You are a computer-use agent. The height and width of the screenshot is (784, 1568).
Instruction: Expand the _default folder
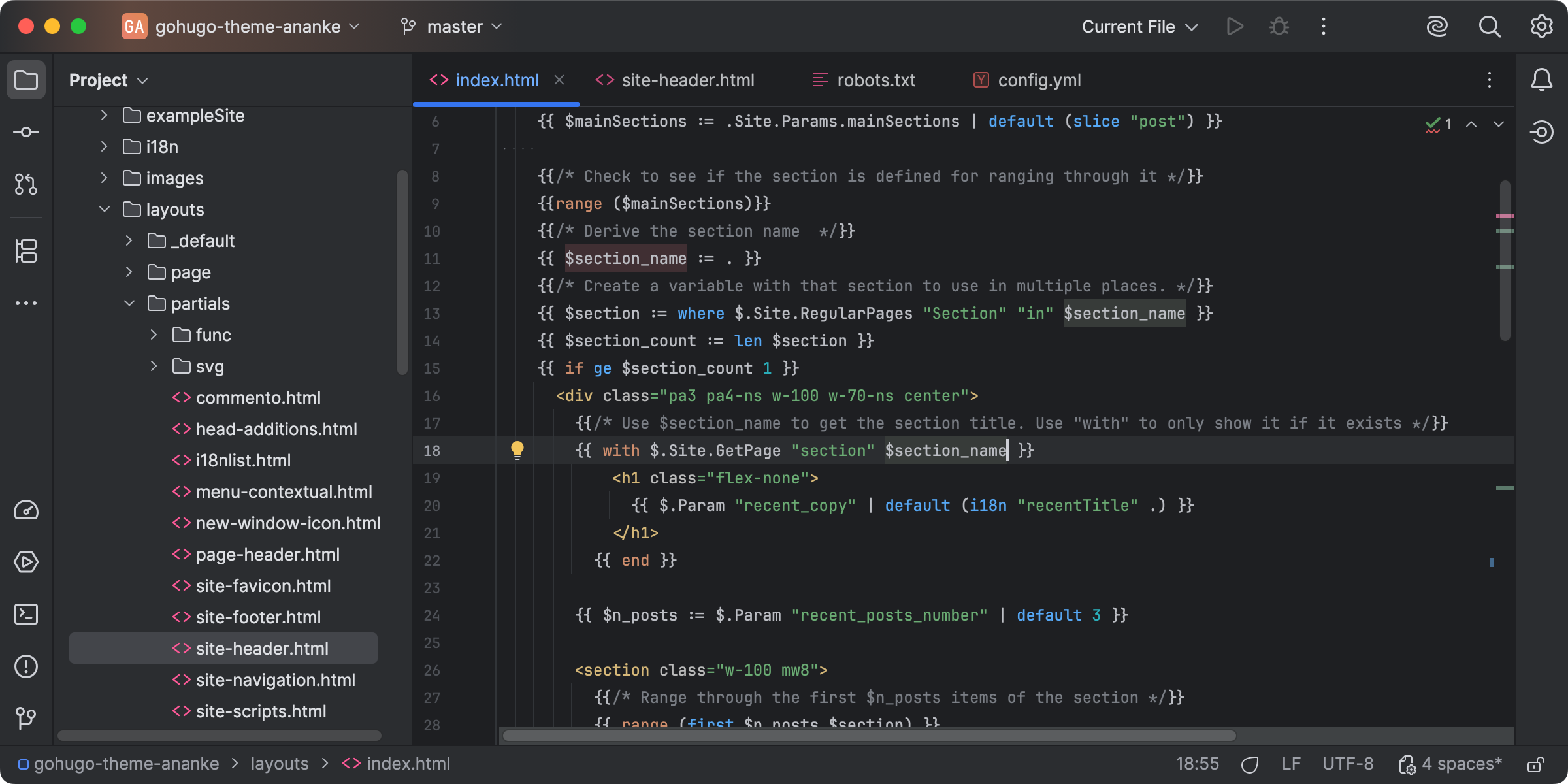[129, 240]
